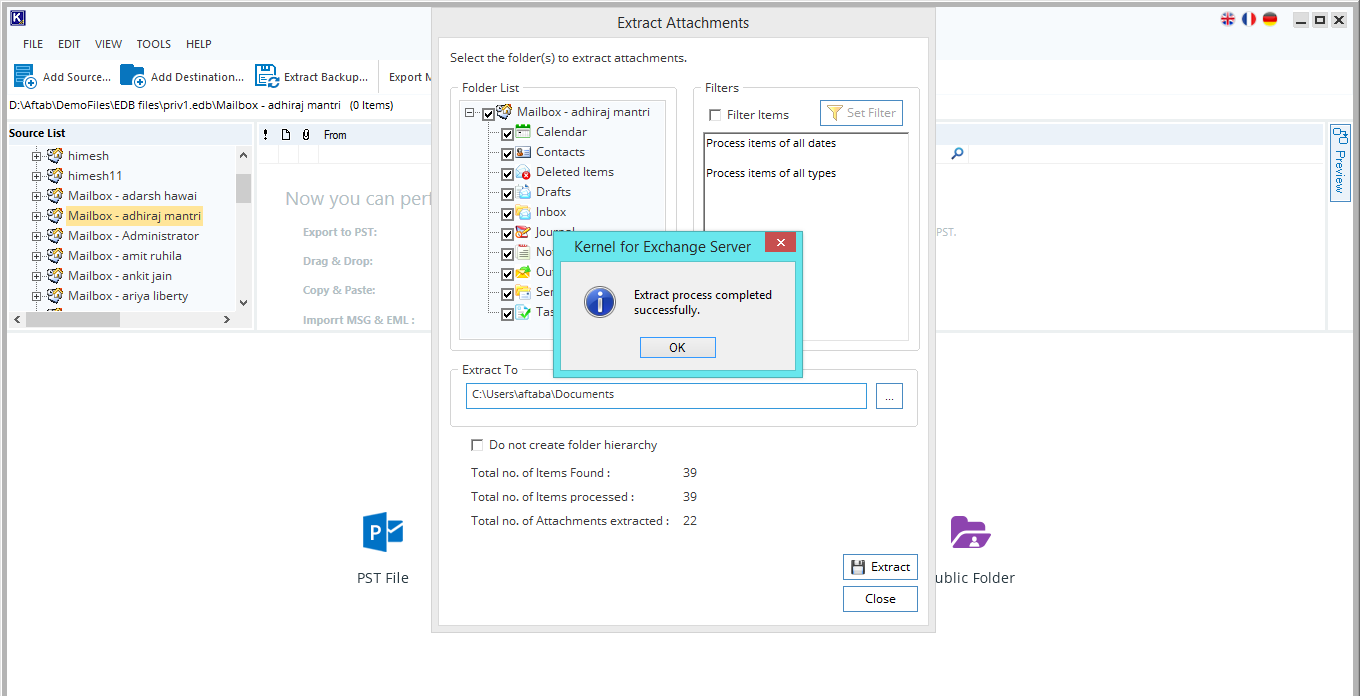Uncheck the Deleted Items folder checkbox

507,174
